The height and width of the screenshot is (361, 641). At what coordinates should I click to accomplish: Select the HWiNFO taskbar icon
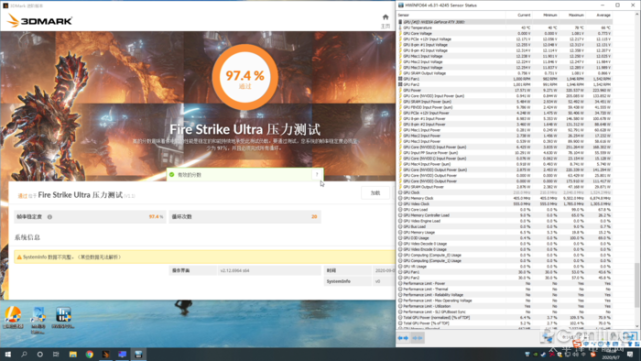pos(139,354)
